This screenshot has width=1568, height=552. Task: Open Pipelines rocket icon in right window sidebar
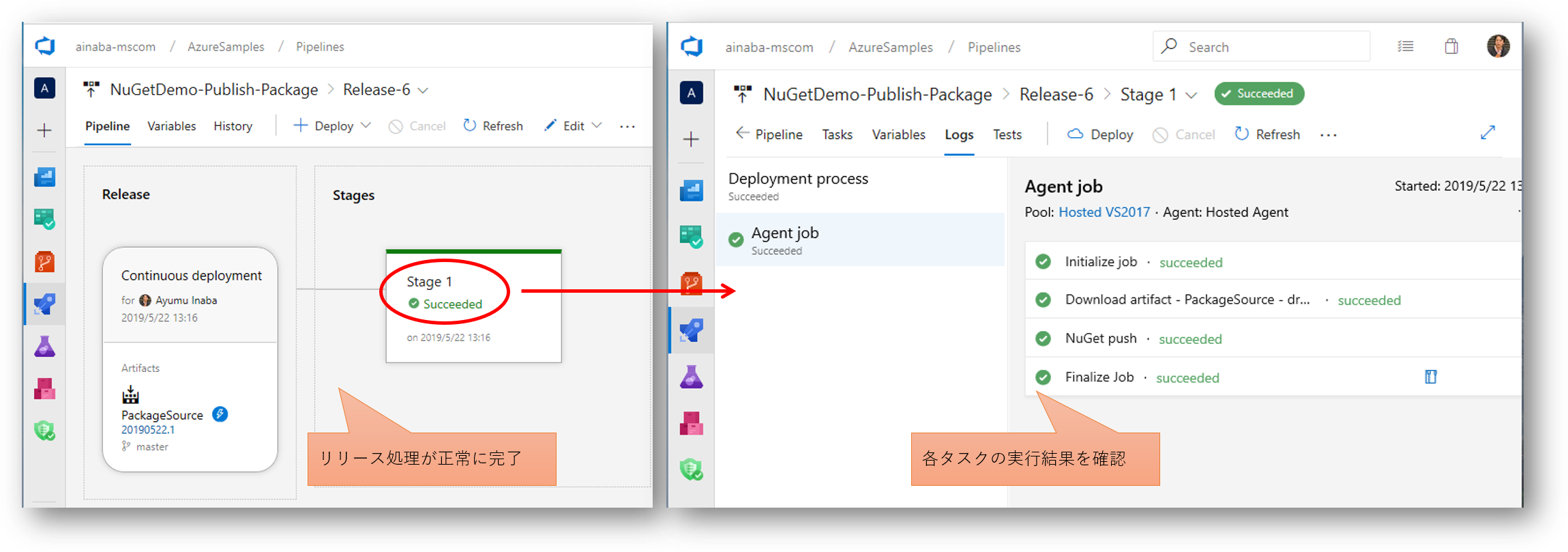click(692, 330)
